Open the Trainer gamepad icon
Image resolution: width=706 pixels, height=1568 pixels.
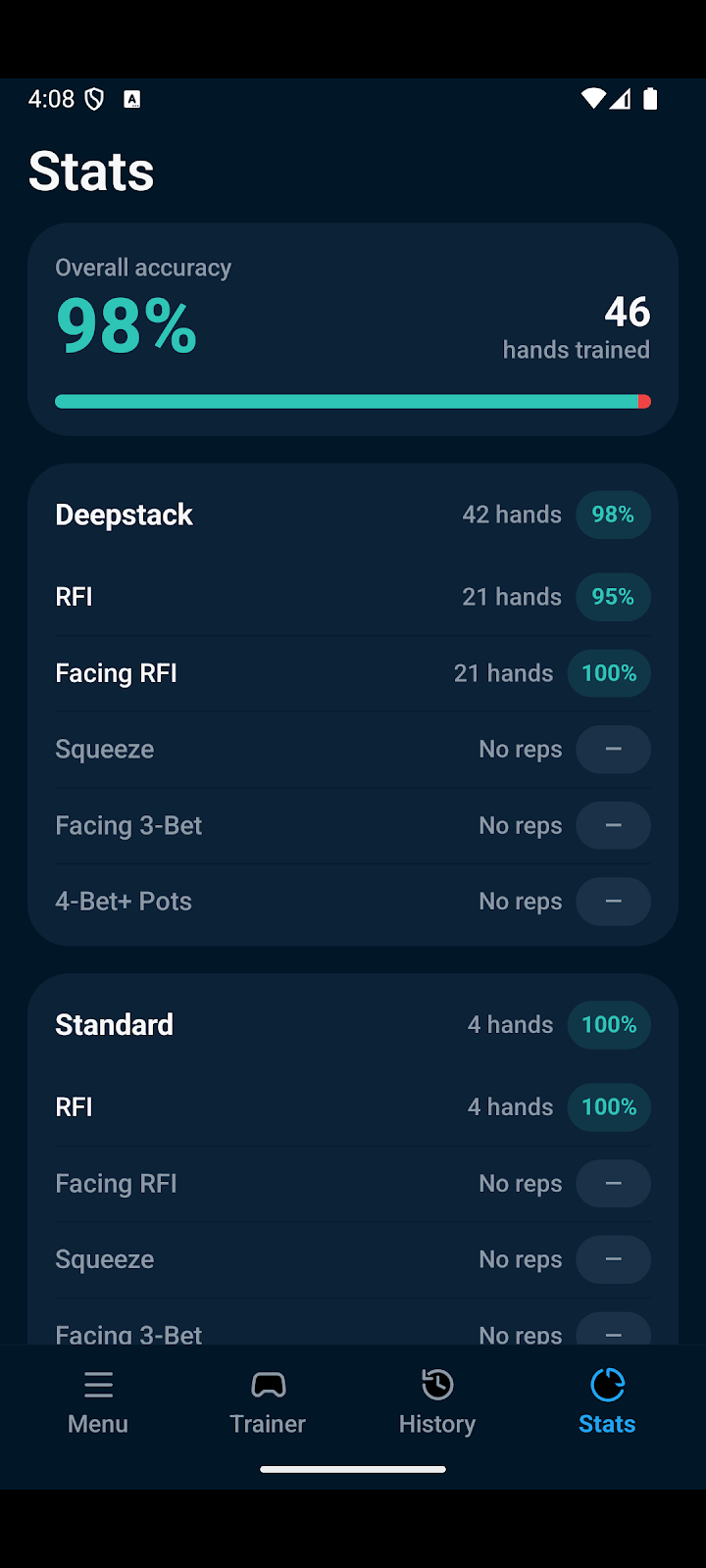[268, 1385]
